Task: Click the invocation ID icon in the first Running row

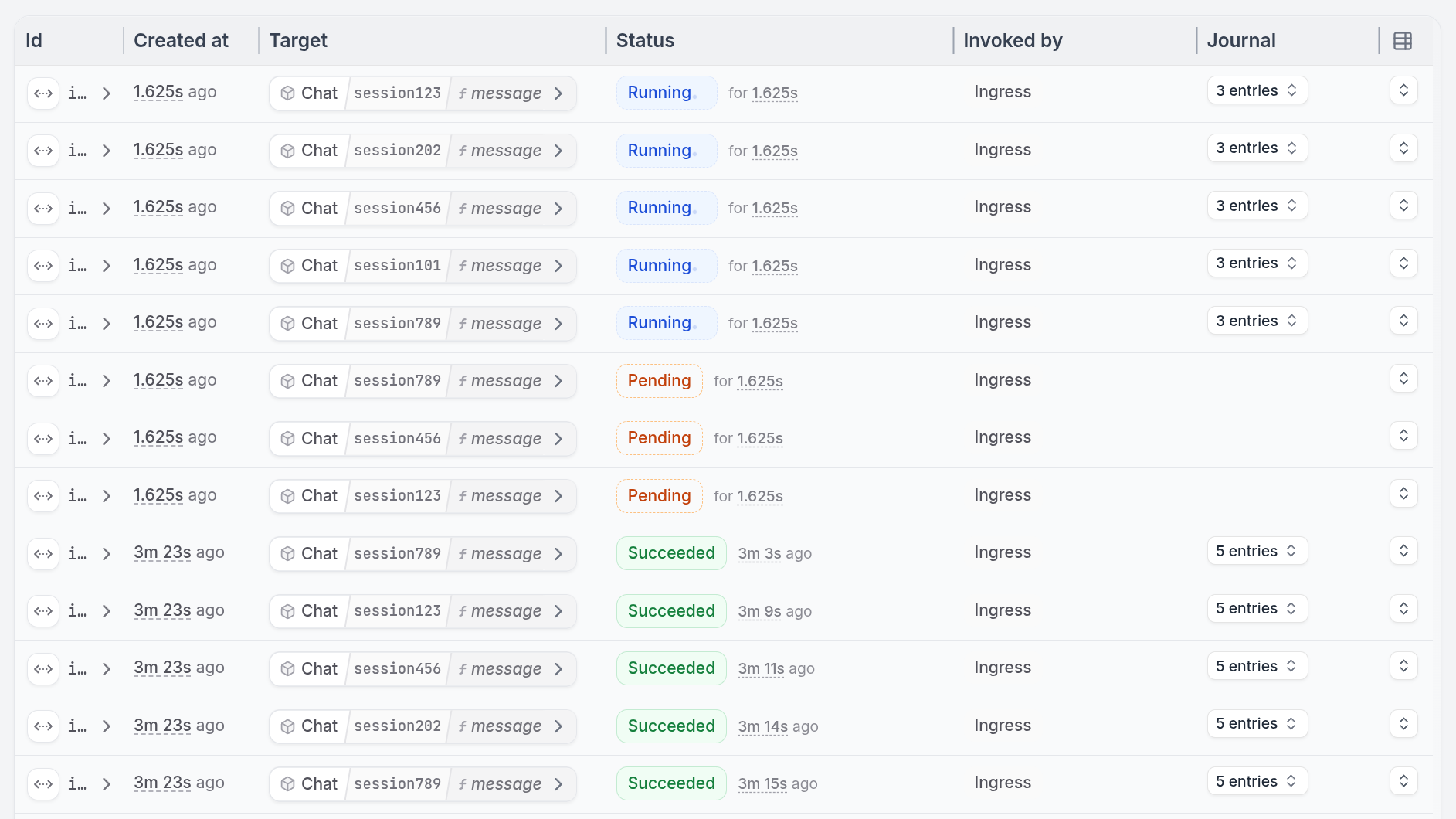Action: pos(43,93)
